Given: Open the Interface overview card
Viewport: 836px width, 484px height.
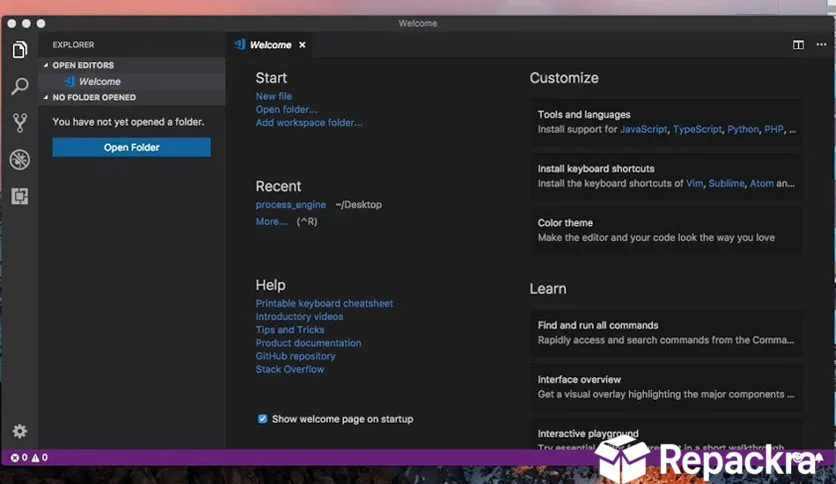Looking at the screenshot, I should click(x=666, y=387).
